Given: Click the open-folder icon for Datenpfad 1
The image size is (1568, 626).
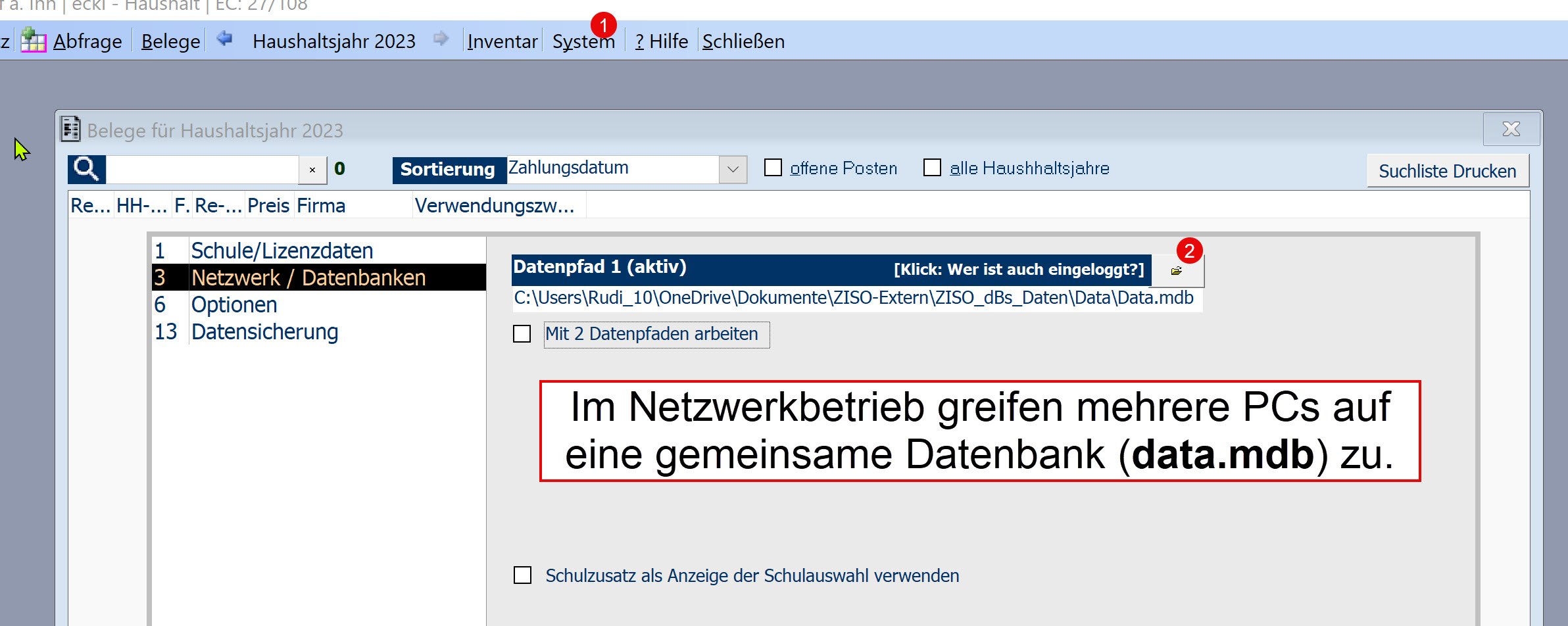Looking at the screenshot, I should click(1177, 271).
